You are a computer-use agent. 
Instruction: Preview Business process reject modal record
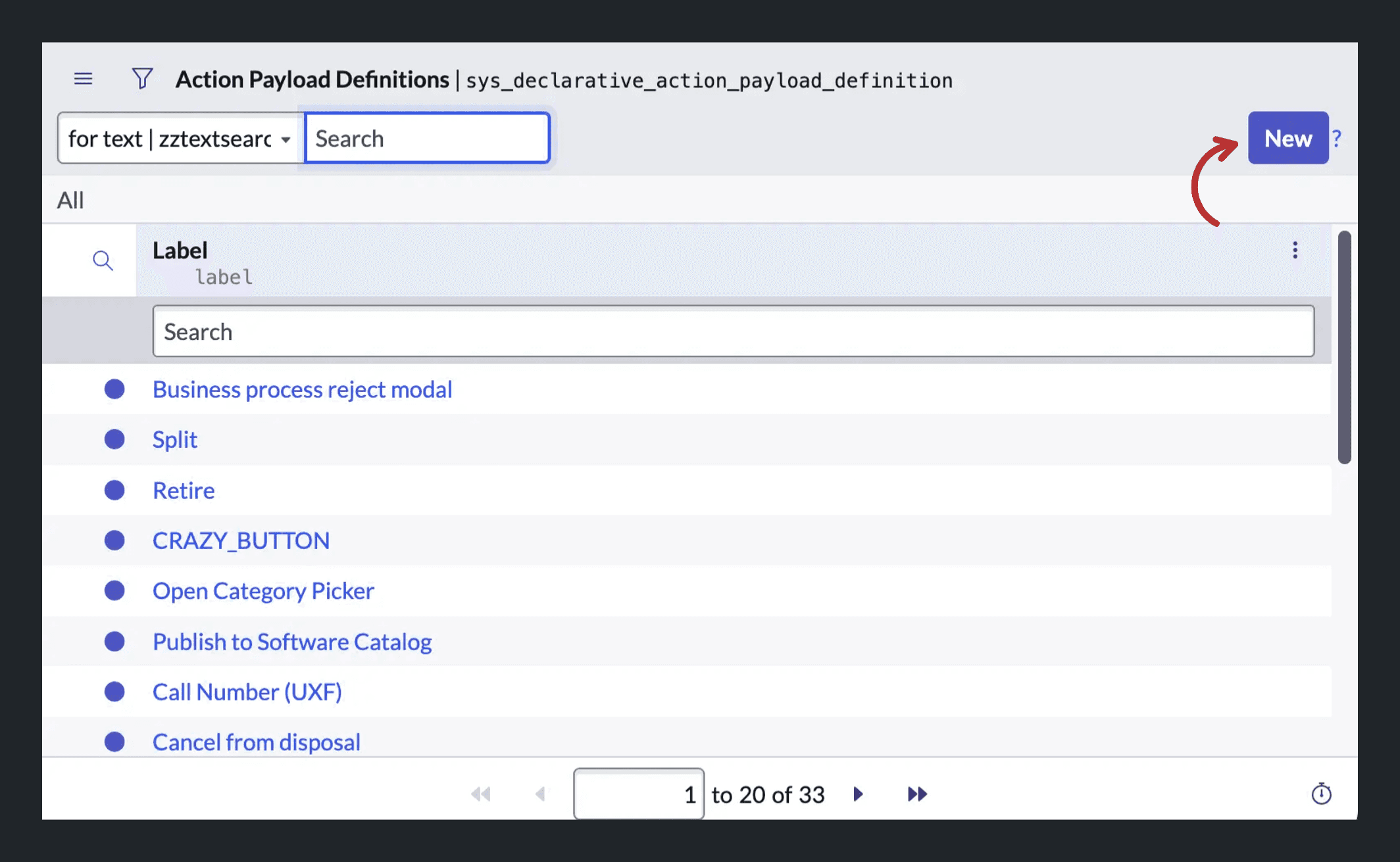[114, 389]
